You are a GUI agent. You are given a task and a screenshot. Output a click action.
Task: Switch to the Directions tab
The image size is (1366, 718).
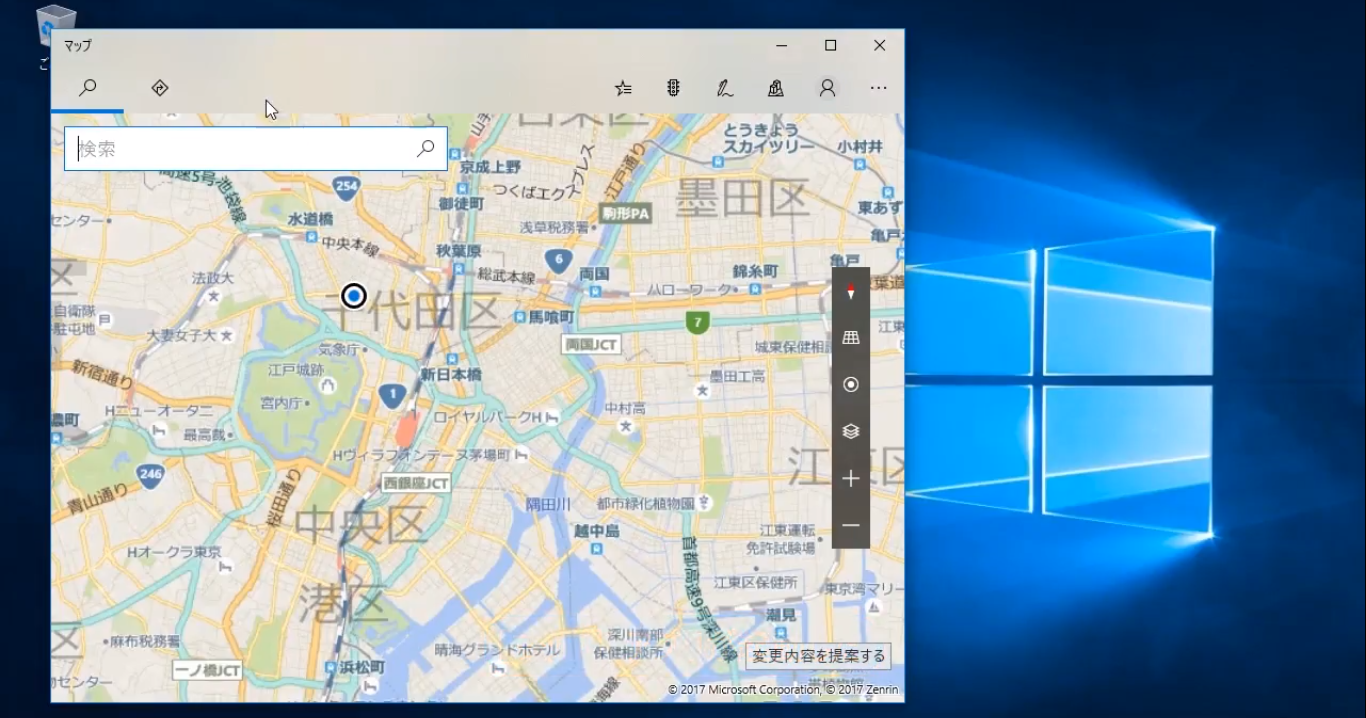160,88
